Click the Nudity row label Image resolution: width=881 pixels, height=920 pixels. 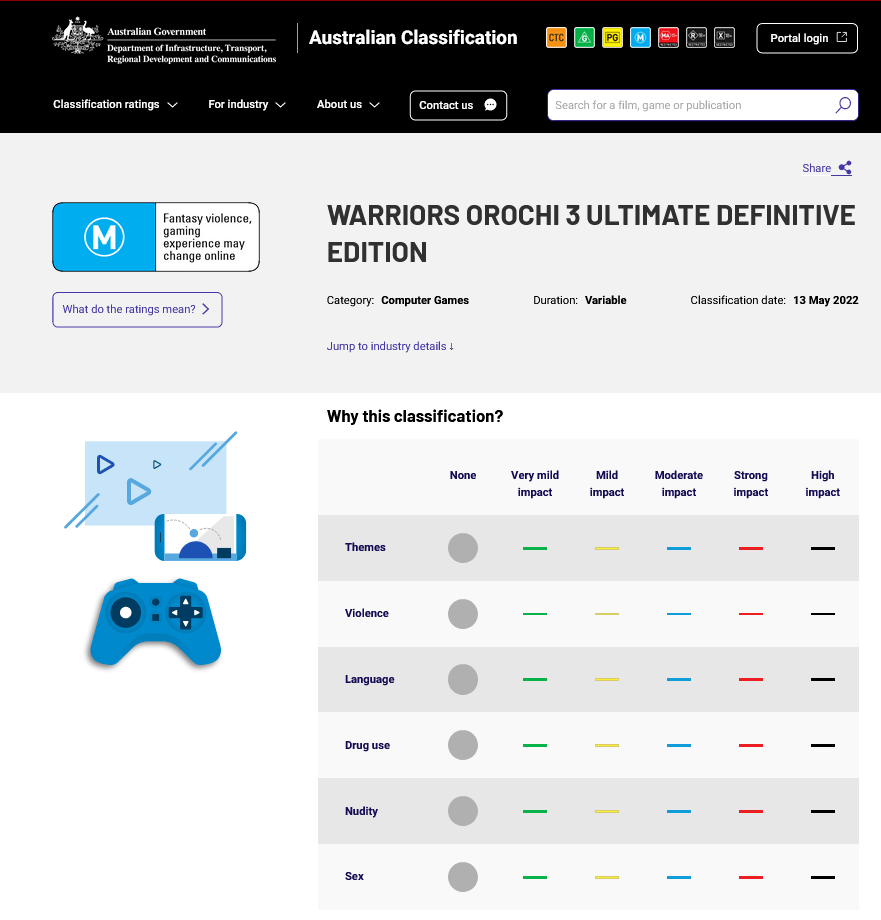pos(361,811)
